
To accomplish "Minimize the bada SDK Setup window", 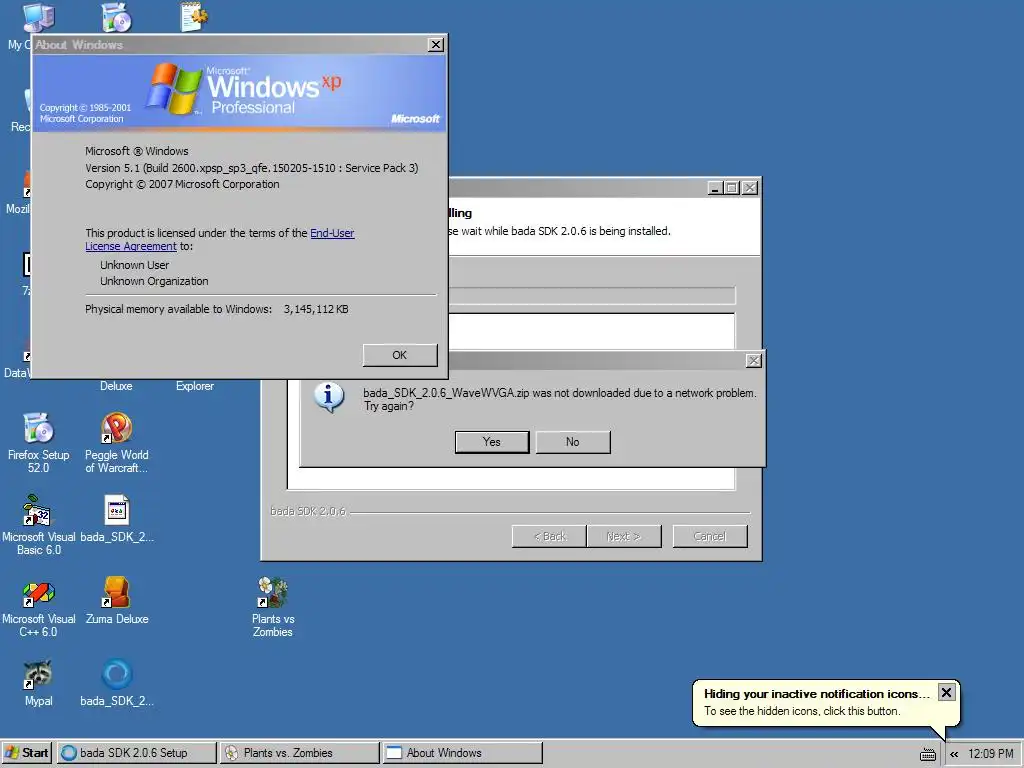I will [715, 188].
